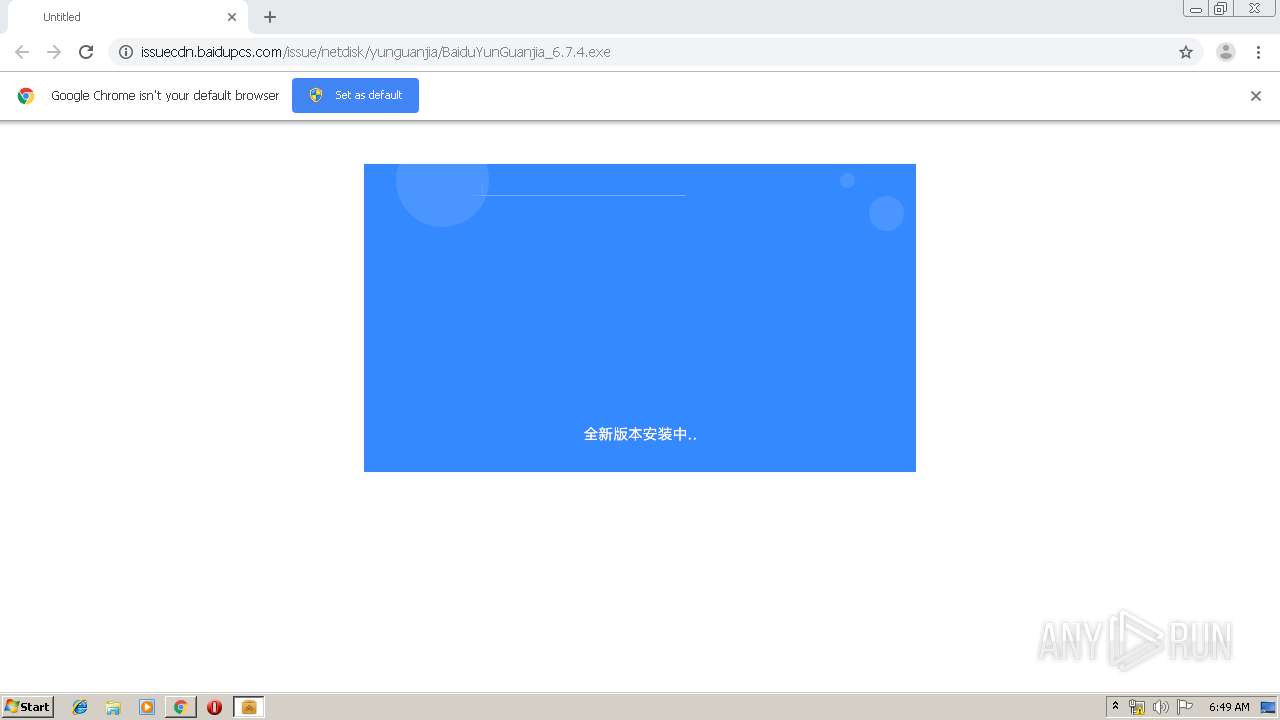The width and height of the screenshot is (1280, 720).
Task: Set Chrome as default browser
Action: coord(355,95)
